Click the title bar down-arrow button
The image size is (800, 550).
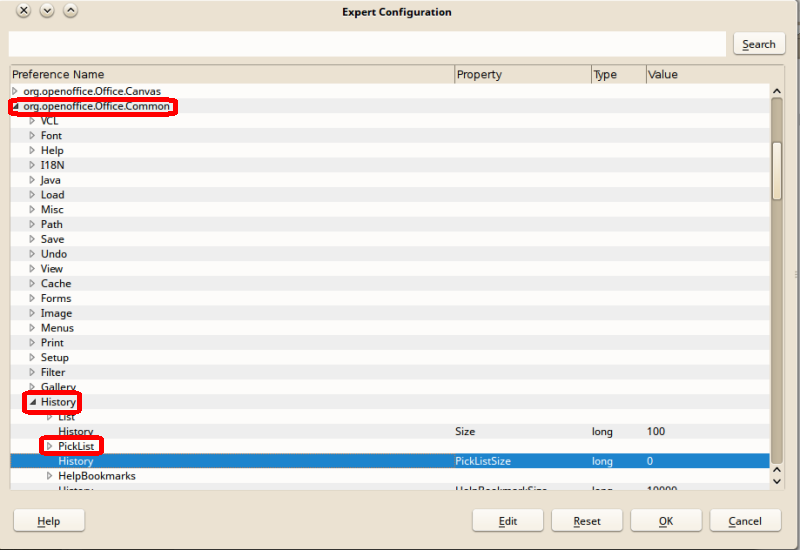47,10
